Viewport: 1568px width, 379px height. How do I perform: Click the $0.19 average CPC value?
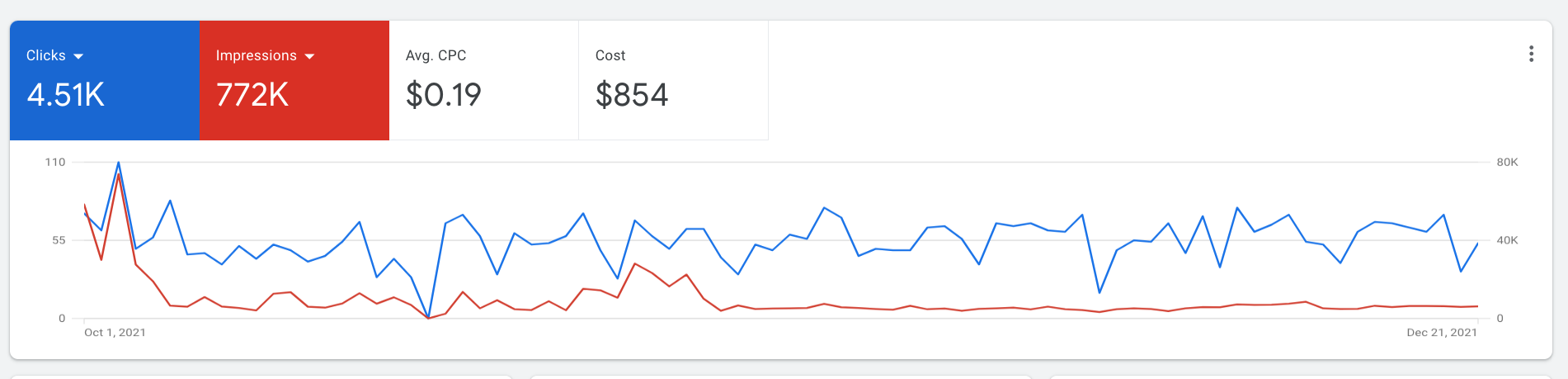tap(444, 95)
